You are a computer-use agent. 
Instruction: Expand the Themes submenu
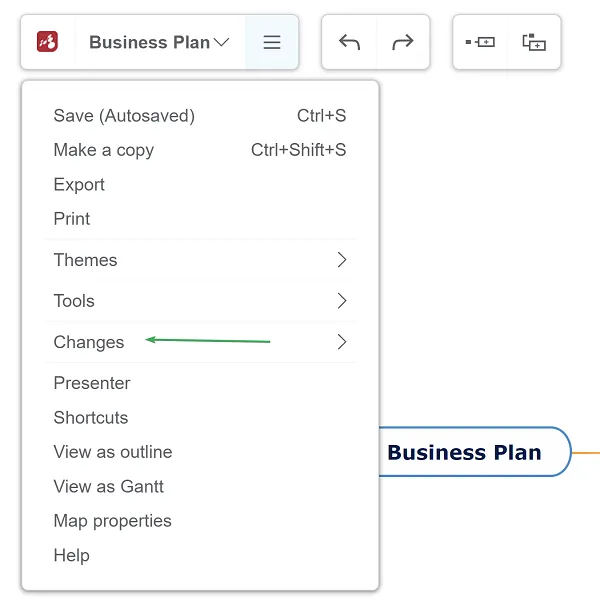tap(200, 260)
